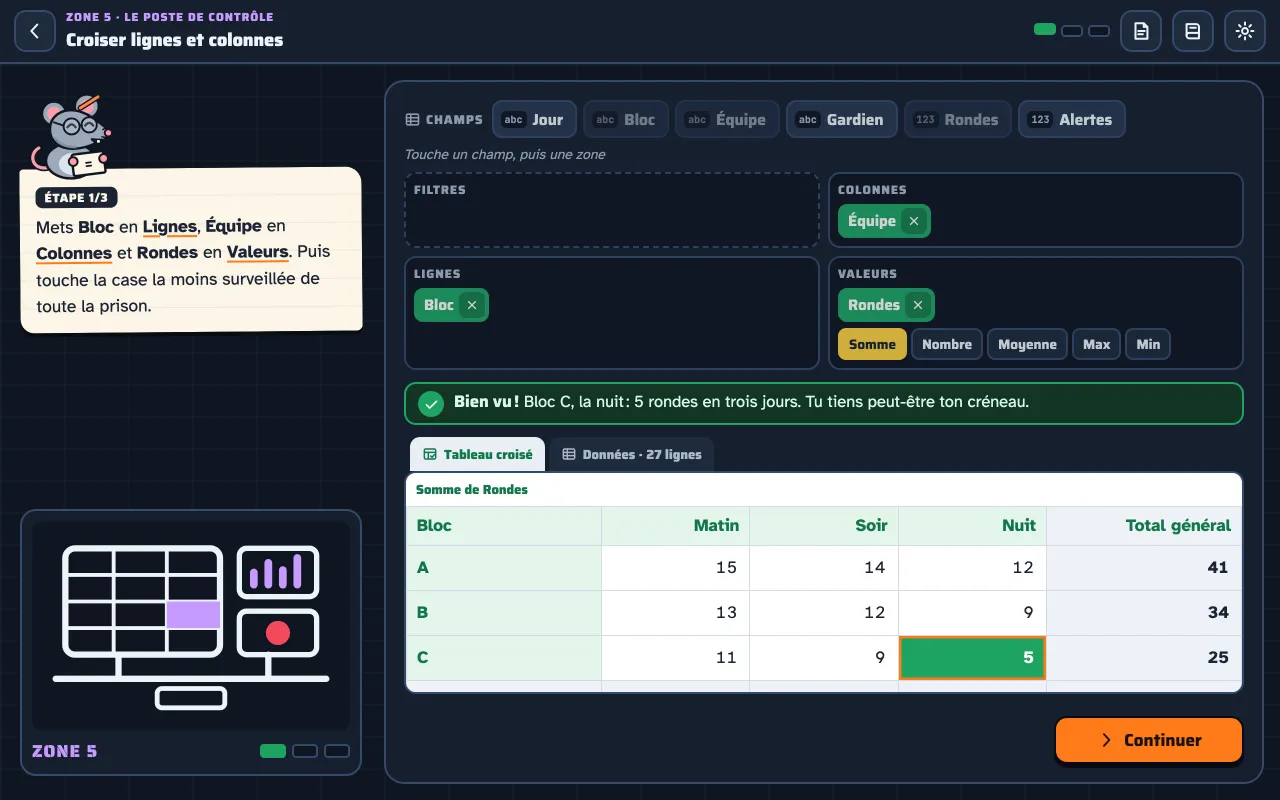Click the Zone 5 monitor thumbnail
This screenshot has height=800, width=1280.
[x=191, y=625]
